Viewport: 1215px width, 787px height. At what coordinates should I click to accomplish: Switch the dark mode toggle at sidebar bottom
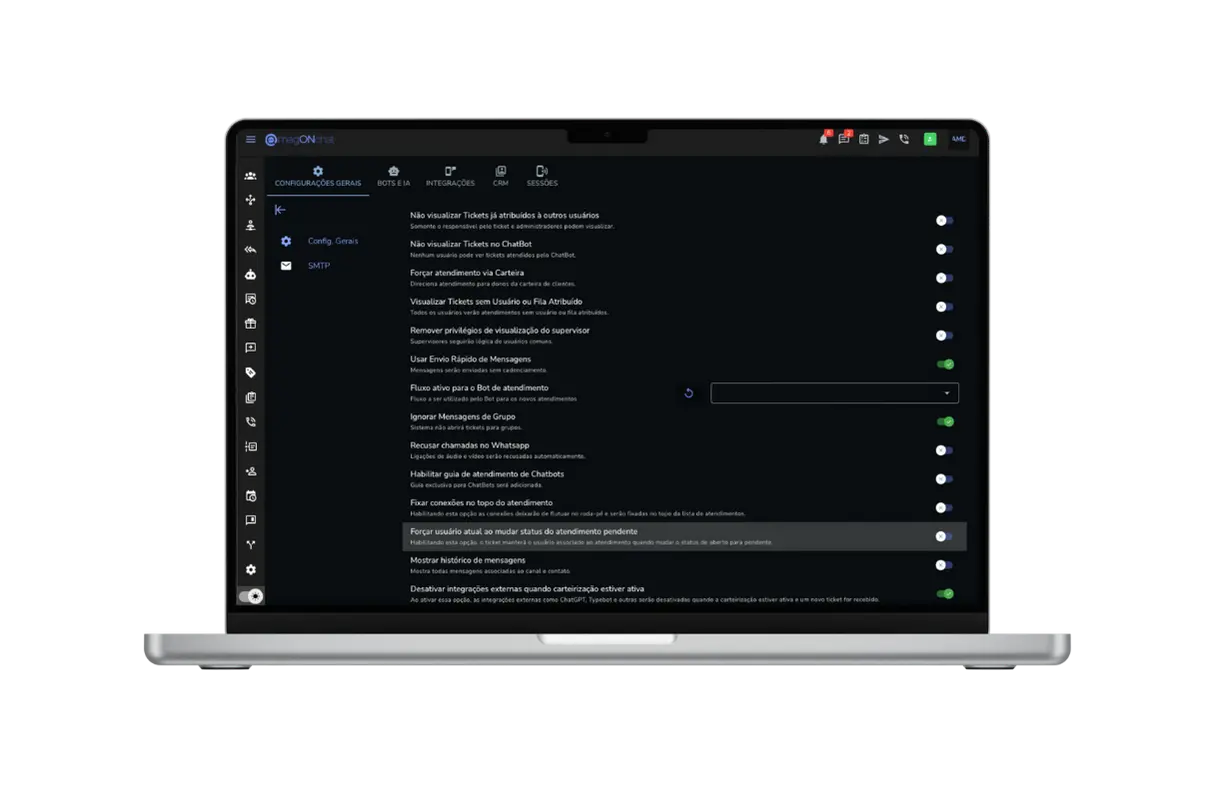(x=251, y=596)
